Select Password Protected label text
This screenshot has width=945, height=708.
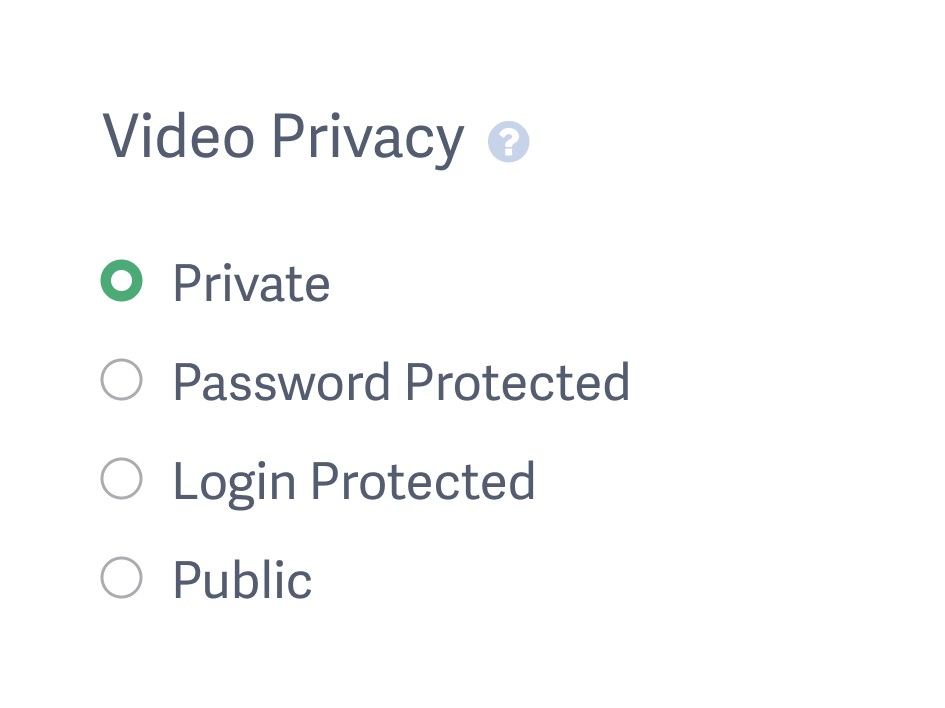401,381
